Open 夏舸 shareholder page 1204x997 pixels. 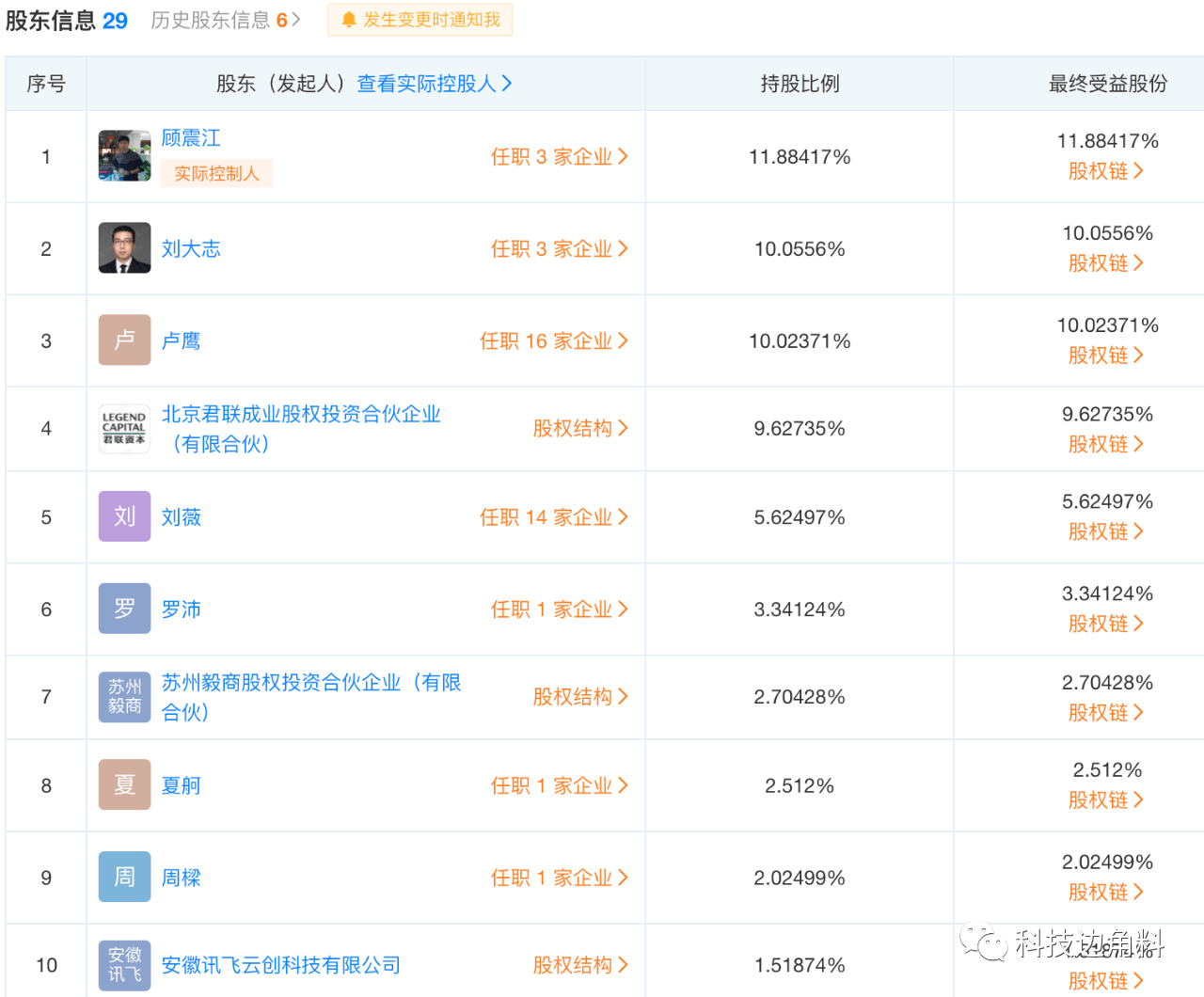coord(181,785)
